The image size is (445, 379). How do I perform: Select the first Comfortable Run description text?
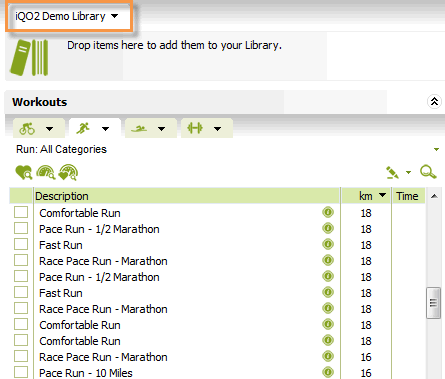click(80, 213)
